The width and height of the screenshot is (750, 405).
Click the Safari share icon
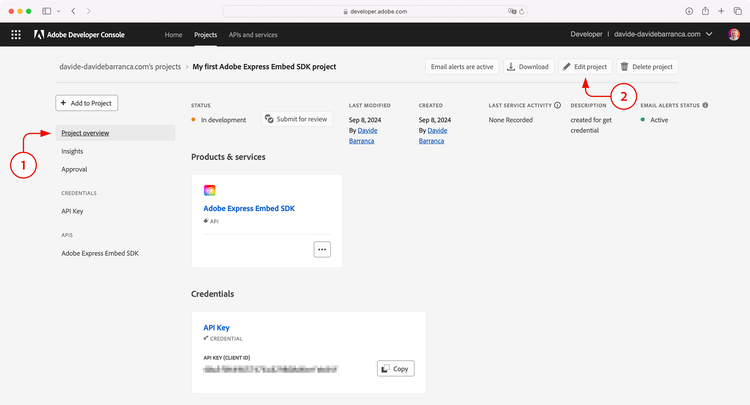tap(705, 10)
